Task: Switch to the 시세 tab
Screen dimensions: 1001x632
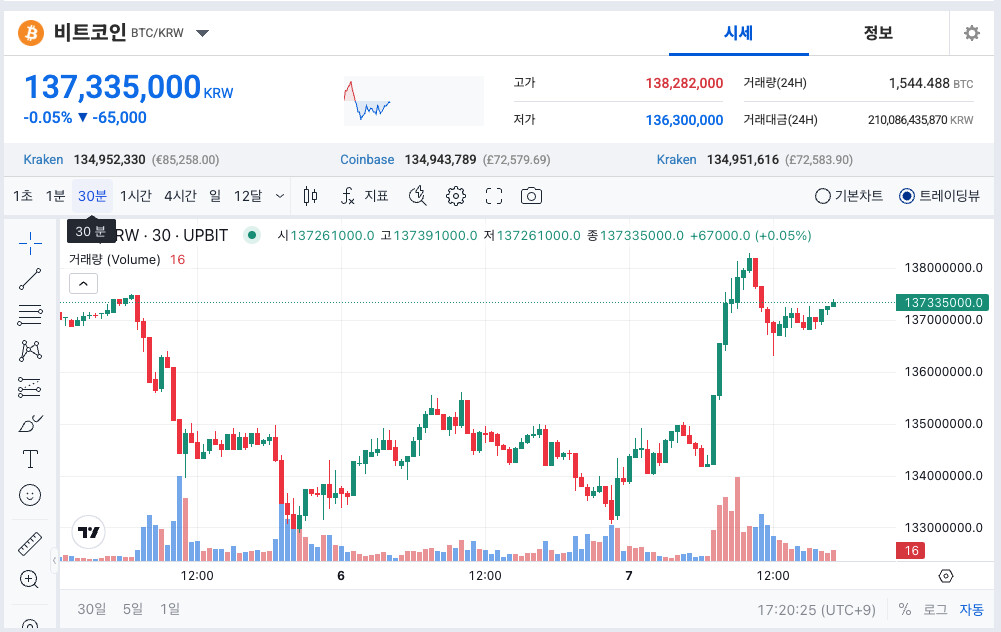Action: [x=739, y=33]
